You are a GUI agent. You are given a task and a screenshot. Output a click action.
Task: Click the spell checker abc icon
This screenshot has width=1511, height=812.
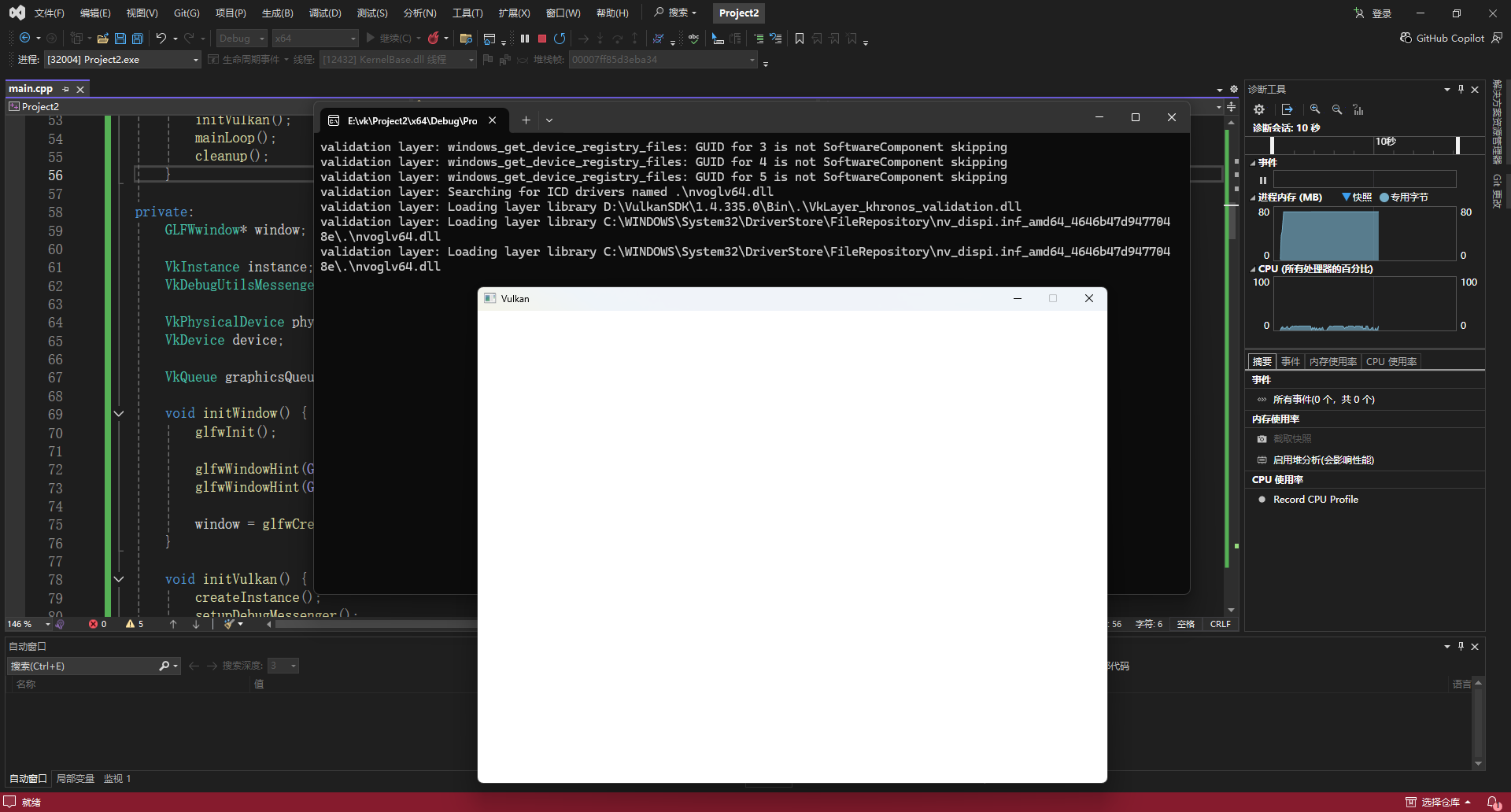[x=693, y=38]
